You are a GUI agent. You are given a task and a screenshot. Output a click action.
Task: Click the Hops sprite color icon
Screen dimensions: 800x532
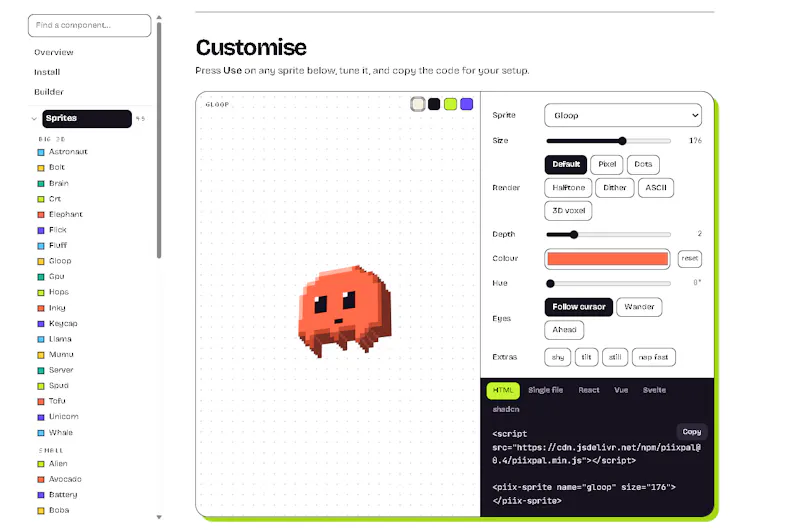(41, 292)
